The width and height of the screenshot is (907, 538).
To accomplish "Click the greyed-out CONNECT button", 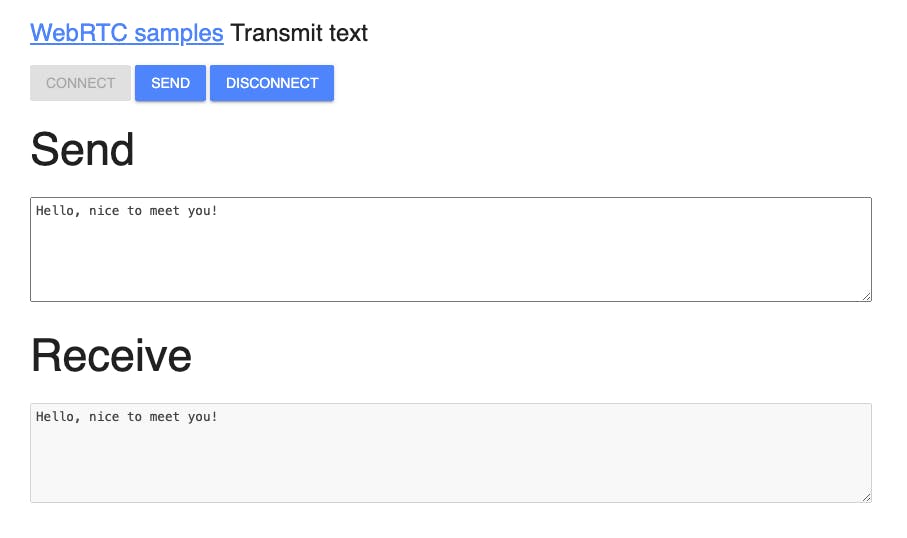I will pyautogui.click(x=80, y=83).
